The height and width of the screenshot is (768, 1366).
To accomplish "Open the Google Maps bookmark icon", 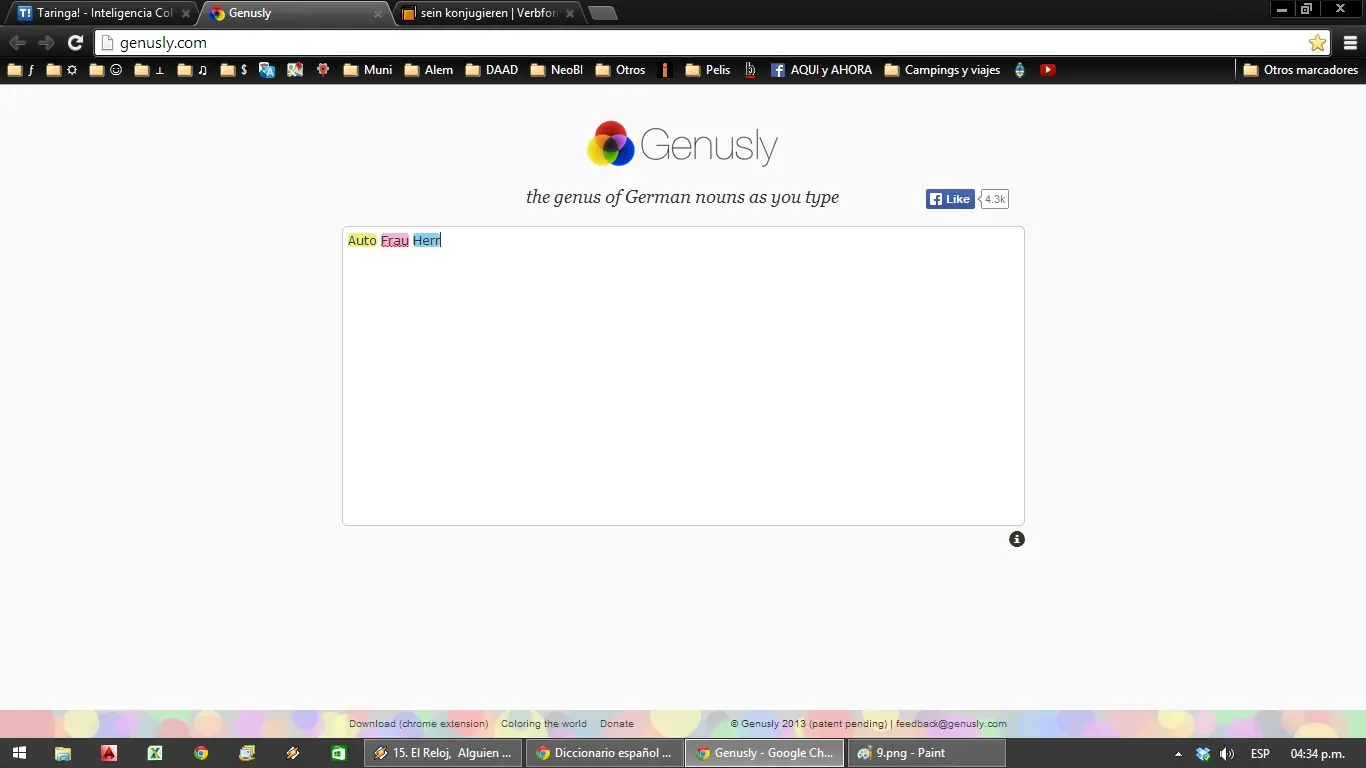I will pos(295,70).
